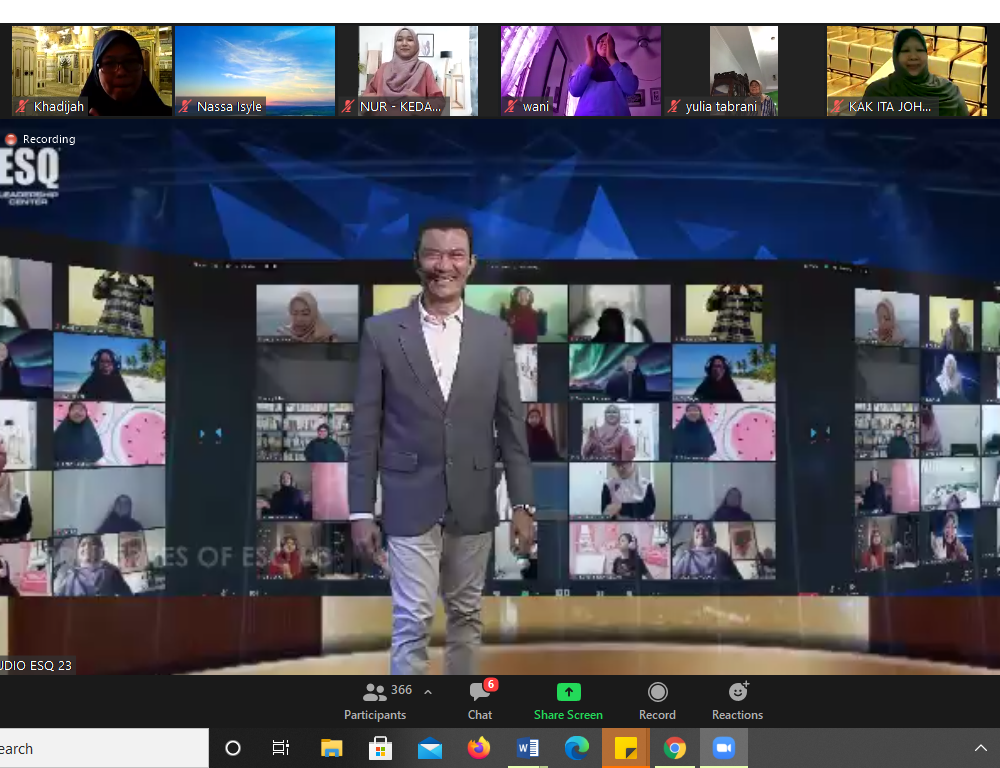Show hidden system tray icons
Image resolution: width=1000 pixels, height=768 pixels.
[980, 748]
